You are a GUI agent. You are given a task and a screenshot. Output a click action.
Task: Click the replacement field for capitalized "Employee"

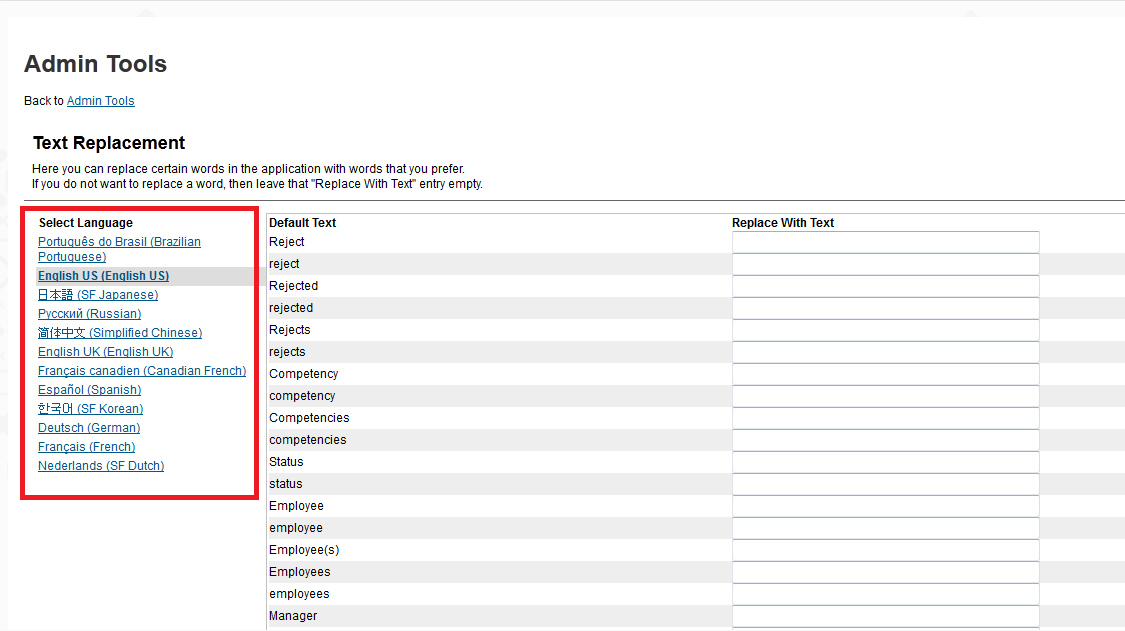(x=885, y=506)
